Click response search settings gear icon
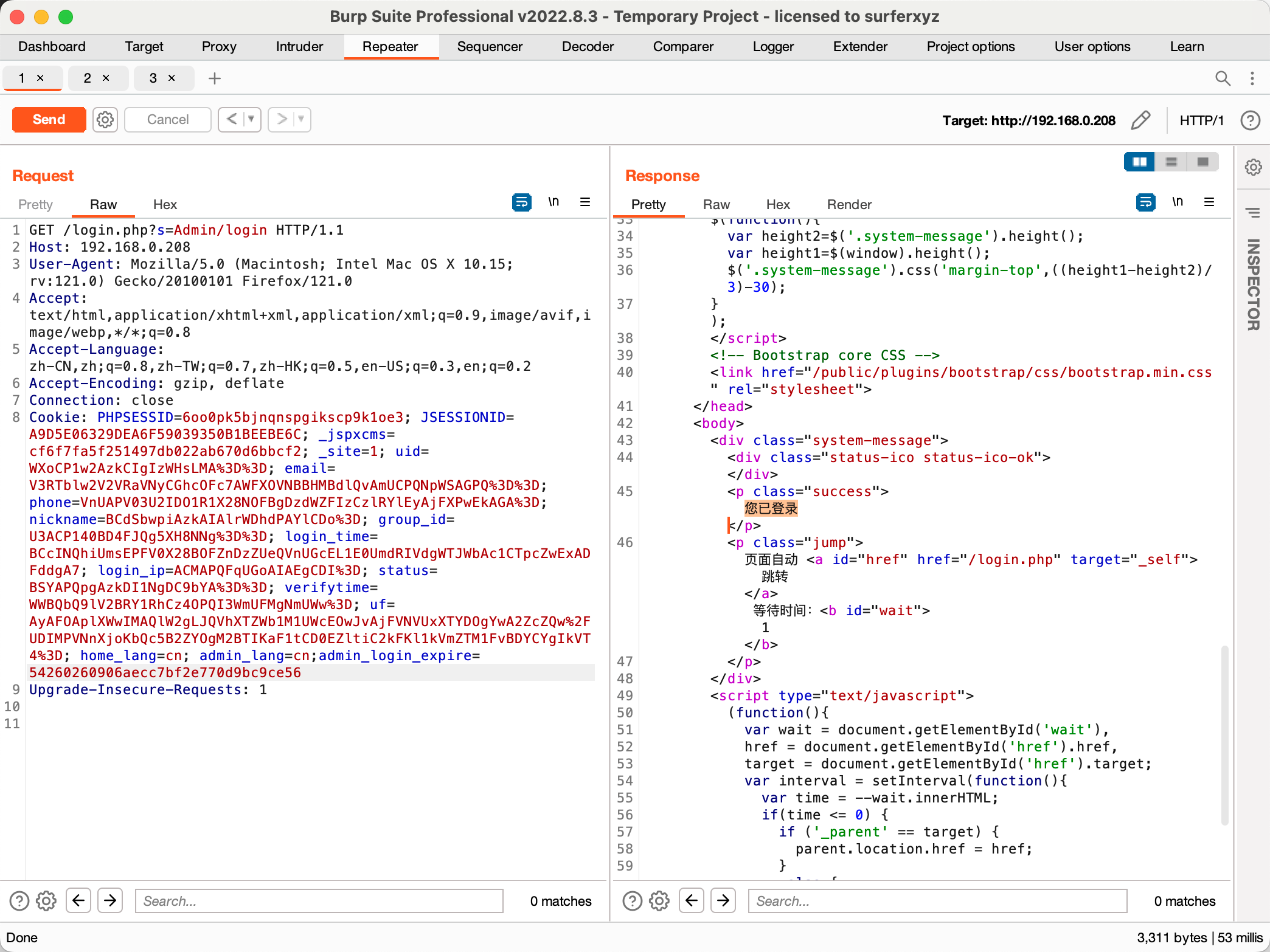Screen dimensions: 1270x952 point(659,900)
